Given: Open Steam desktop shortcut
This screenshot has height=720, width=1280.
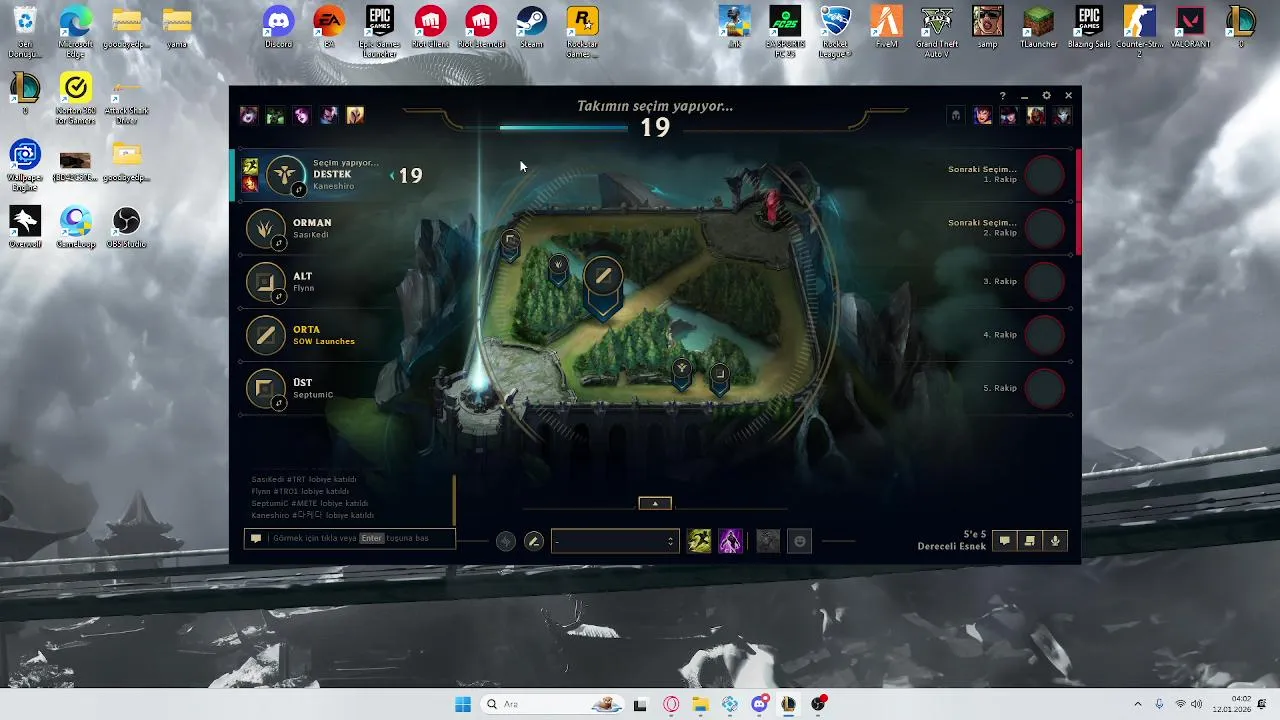Looking at the screenshot, I should [531, 28].
